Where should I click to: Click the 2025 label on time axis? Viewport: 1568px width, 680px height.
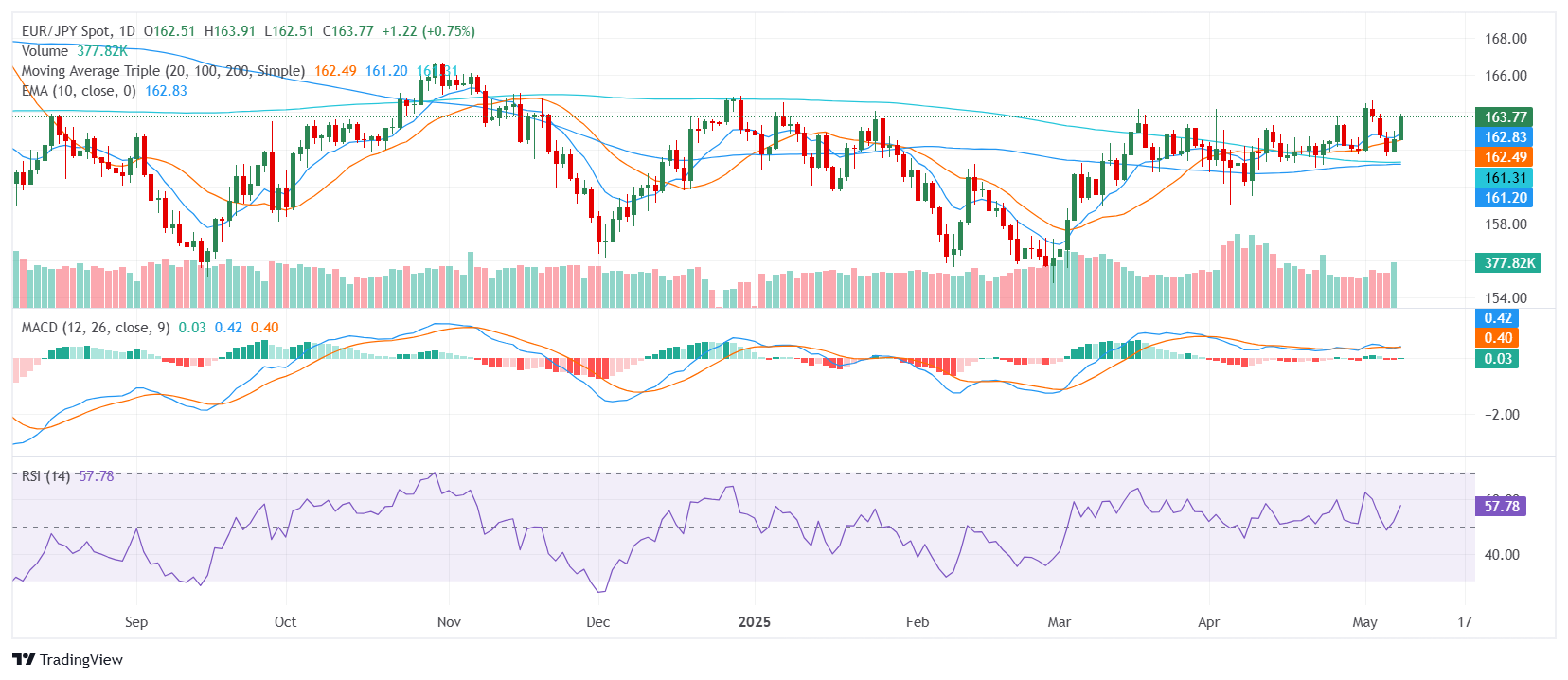(x=754, y=622)
